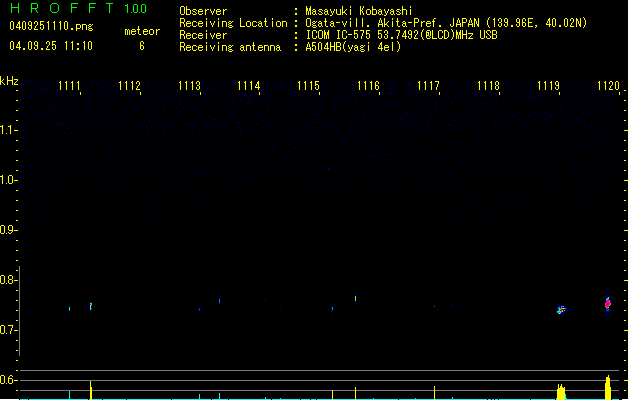This screenshot has width=629, height=400.
Task: Click frequency axis label 0.7
Action: pos(8,330)
